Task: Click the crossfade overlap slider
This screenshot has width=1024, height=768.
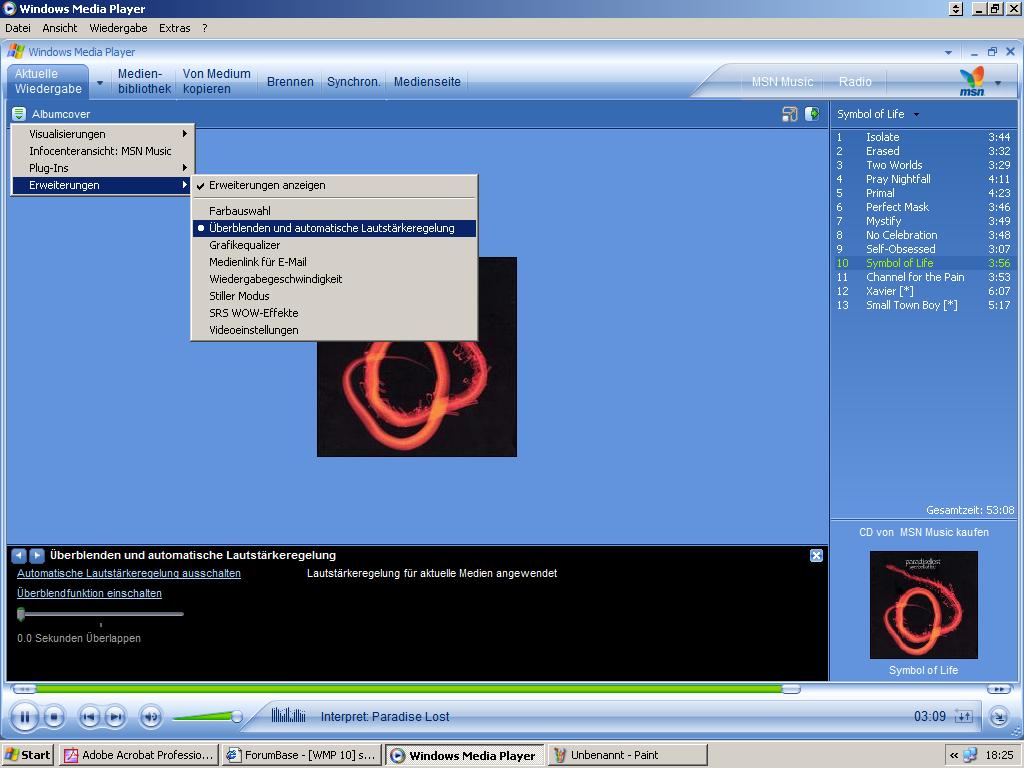Action: [101, 614]
